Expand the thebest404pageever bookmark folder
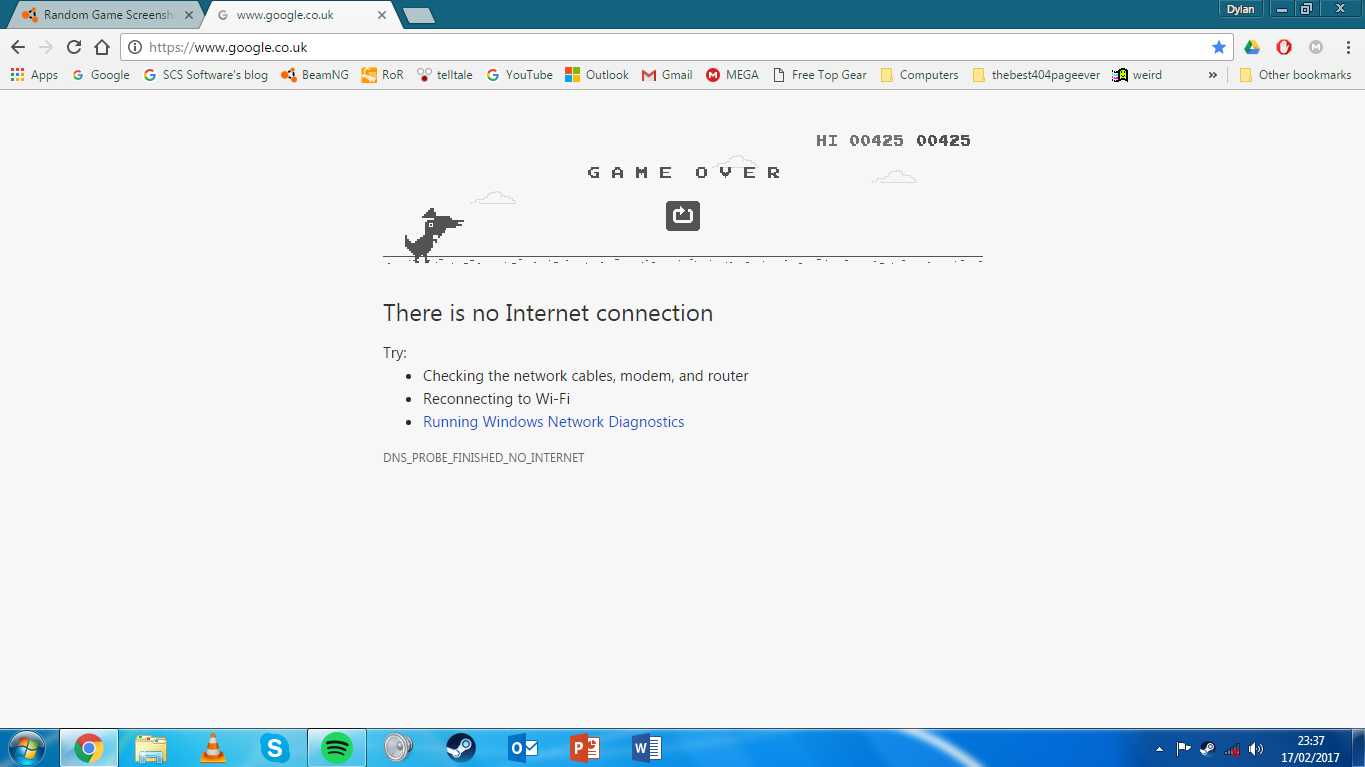Image resolution: width=1365 pixels, height=767 pixels. click(1036, 75)
